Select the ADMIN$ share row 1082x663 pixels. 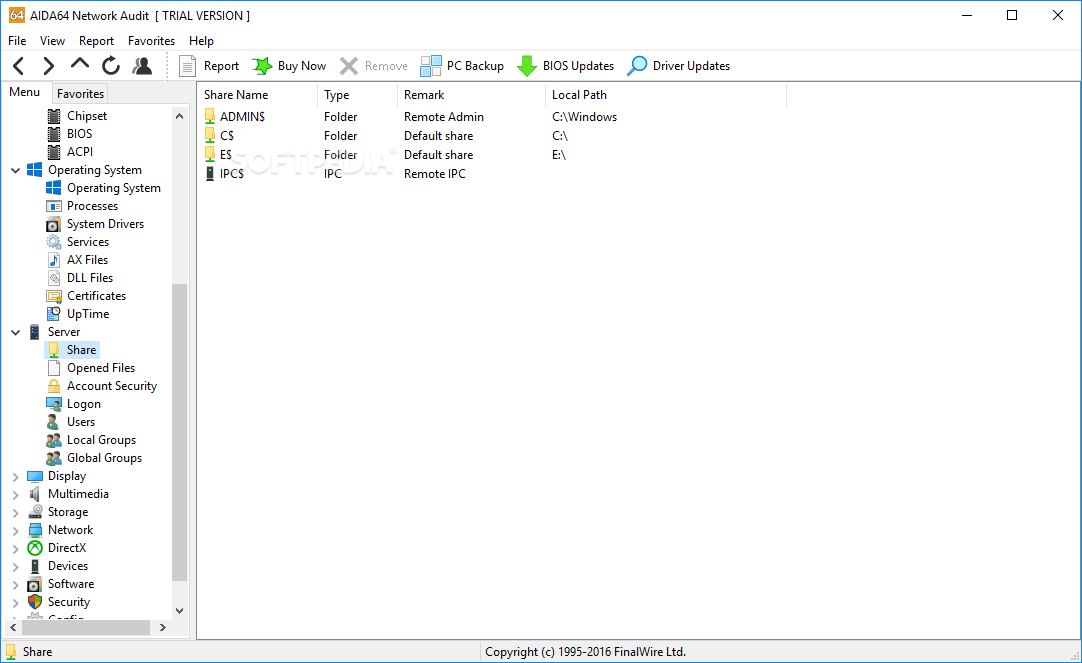pyautogui.click(x=242, y=117)
